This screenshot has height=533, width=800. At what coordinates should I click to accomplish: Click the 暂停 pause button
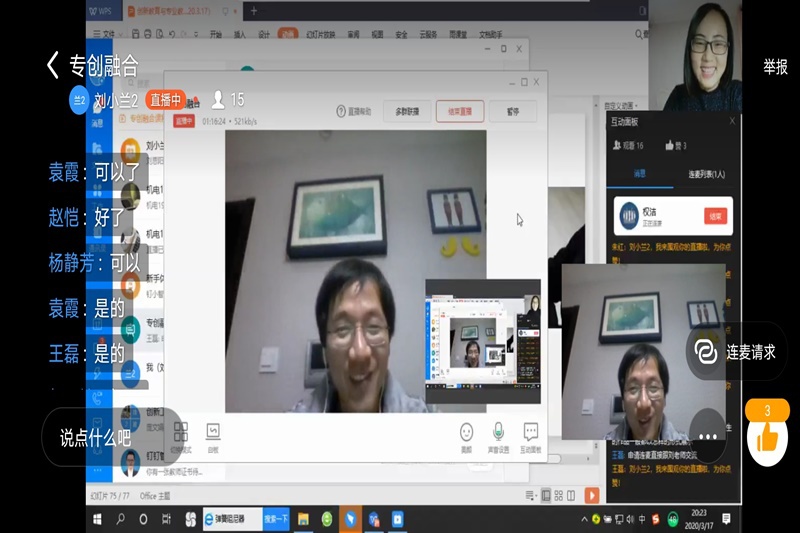point(513,111)
